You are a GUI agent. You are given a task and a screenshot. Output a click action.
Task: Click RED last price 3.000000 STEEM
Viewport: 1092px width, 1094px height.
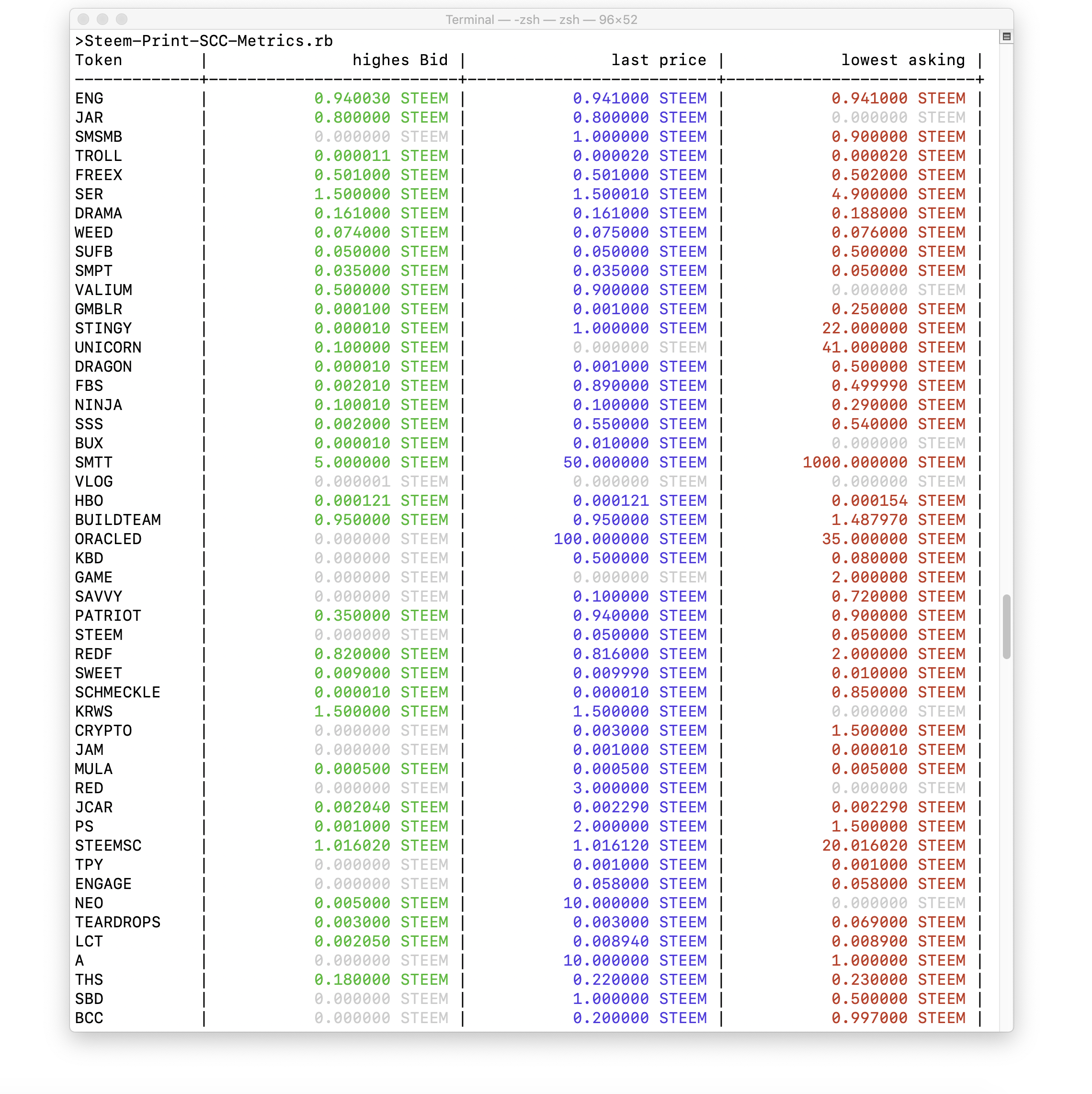pos(640,789)
